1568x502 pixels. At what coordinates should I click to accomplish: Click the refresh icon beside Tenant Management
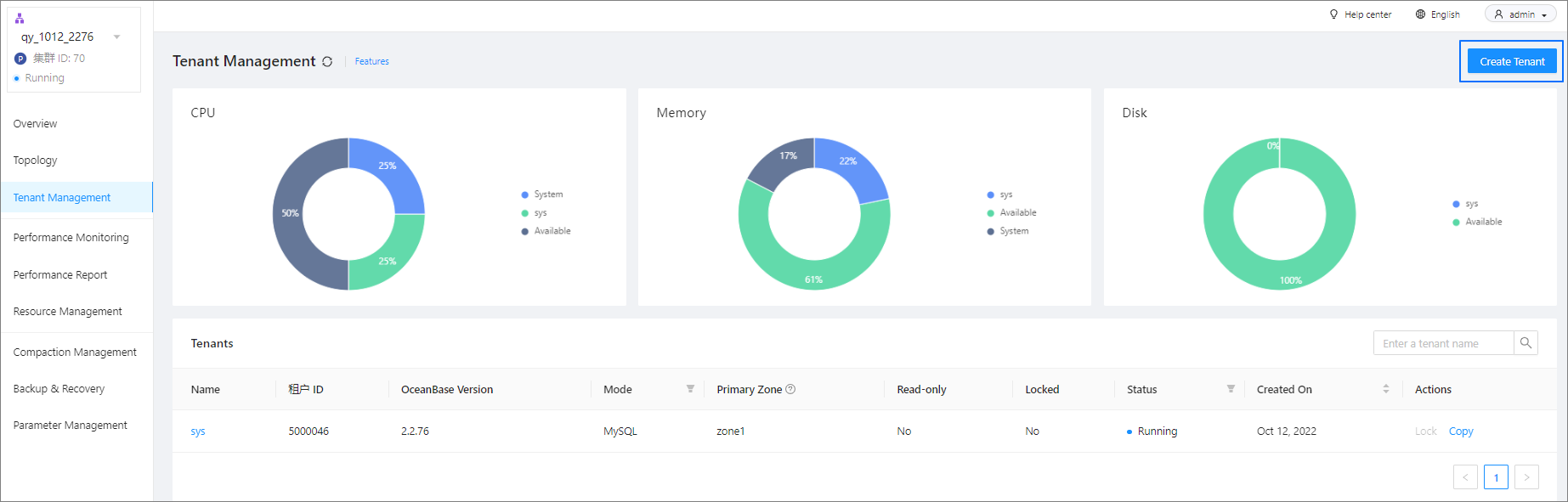coord(327,61)
